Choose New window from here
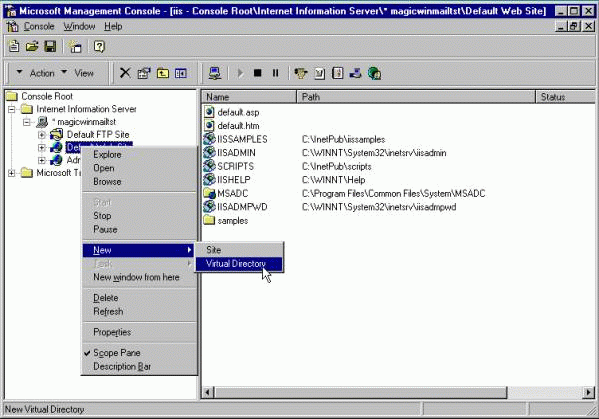599x419 pixels. coord(139,277)
